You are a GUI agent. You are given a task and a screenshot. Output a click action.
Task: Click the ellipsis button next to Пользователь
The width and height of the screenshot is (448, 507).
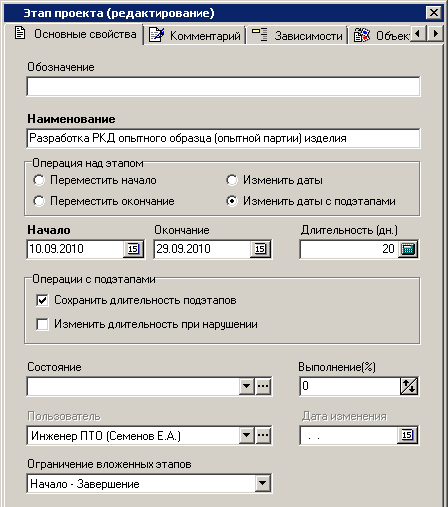(263, 435)
